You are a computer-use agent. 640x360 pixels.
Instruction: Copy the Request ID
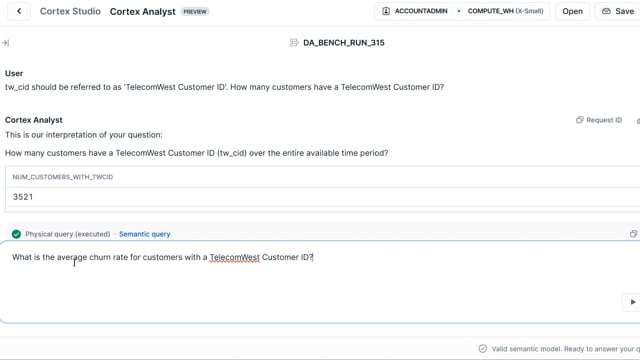coord(599,120)
